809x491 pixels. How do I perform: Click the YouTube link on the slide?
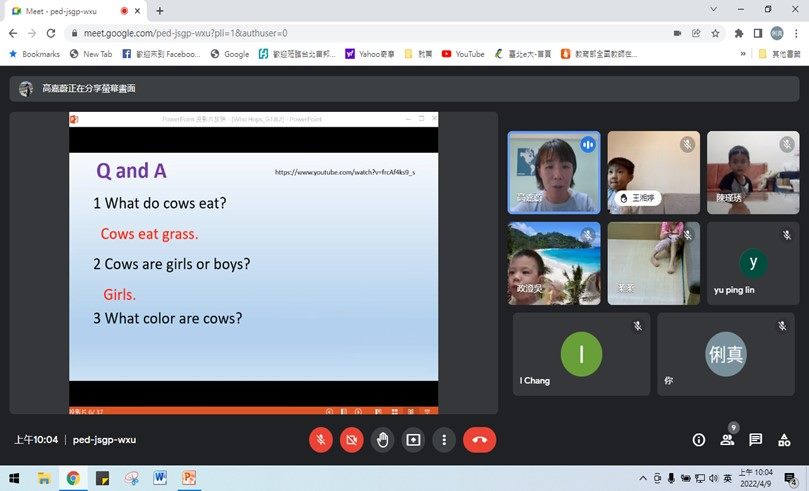[x=344, y=172]
